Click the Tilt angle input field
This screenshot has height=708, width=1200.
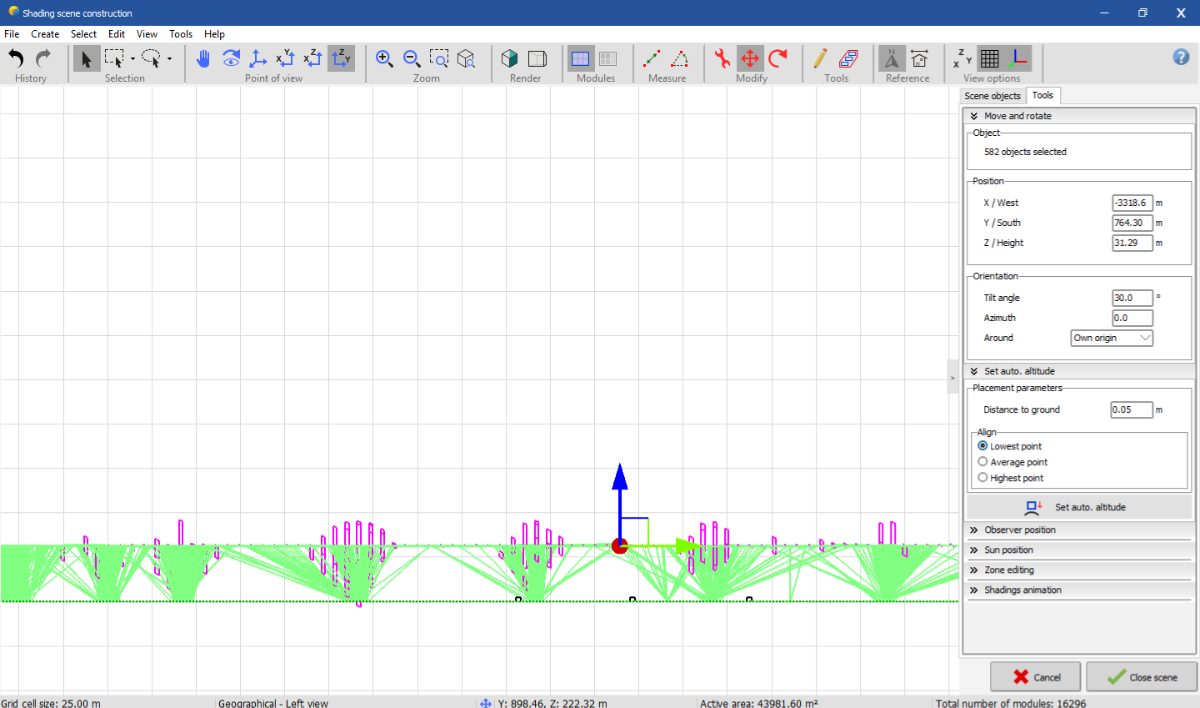pyautogui.click(x=1132, y=298)
